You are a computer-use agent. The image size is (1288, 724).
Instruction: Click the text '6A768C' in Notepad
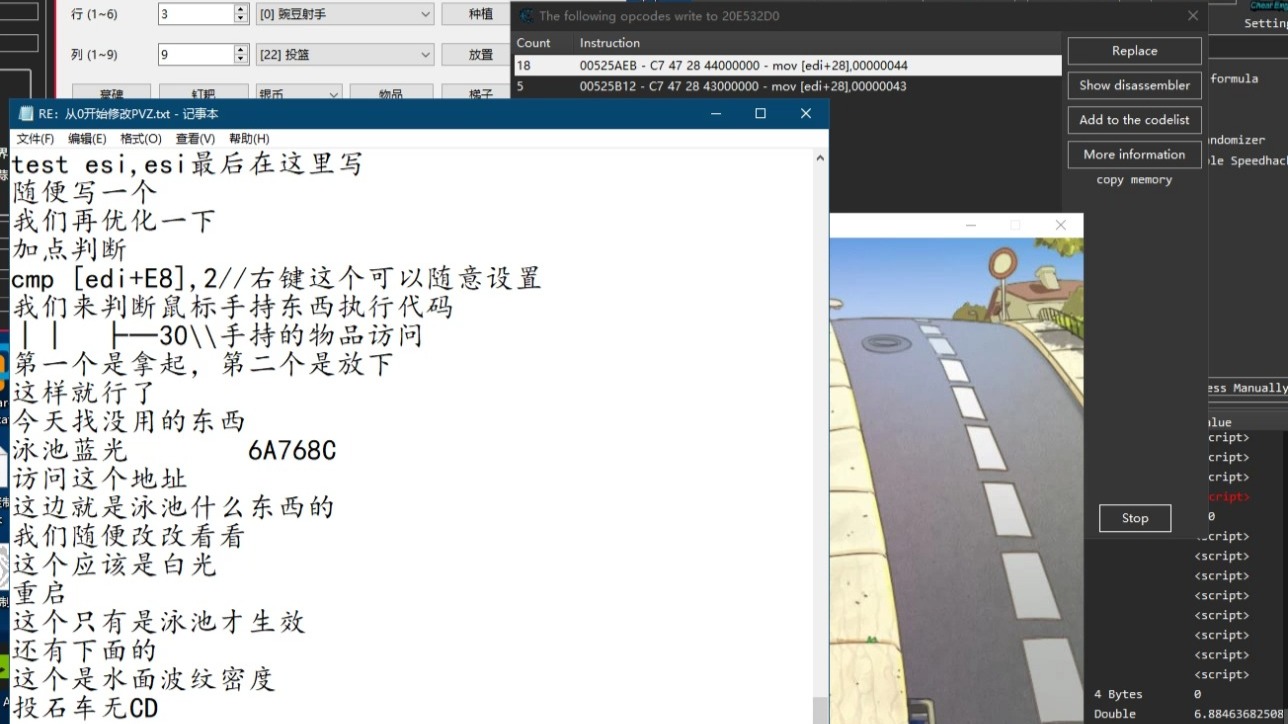[x=292, y=451]
